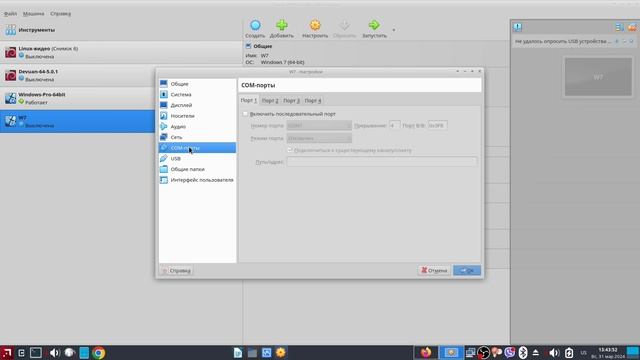Click the Общие section header in details

263,46
